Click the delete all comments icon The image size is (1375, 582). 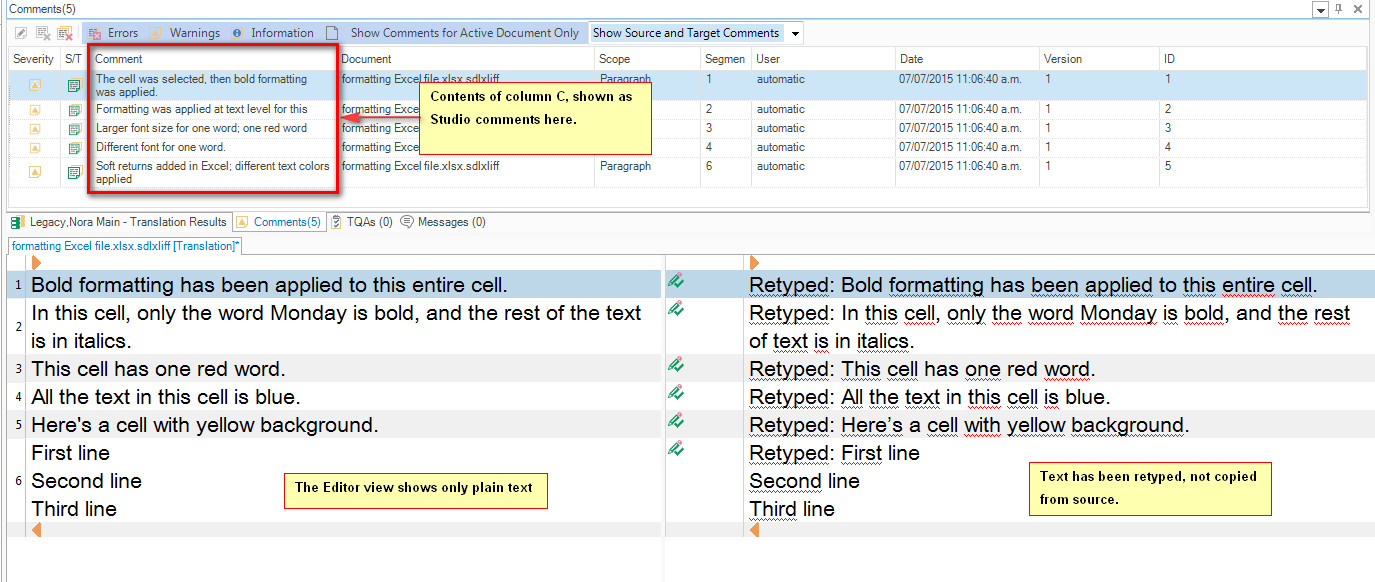(65, 33)
